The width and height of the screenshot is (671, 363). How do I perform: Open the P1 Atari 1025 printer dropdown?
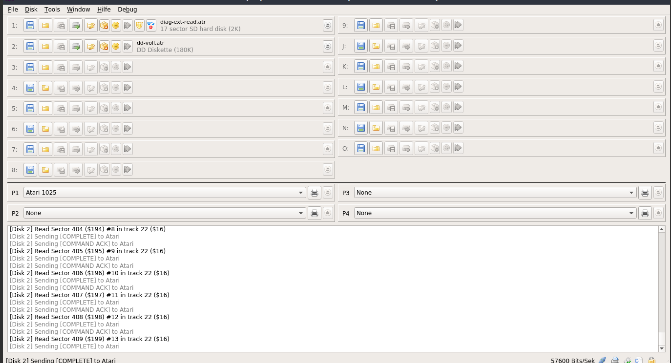click(x=164, y=193)
